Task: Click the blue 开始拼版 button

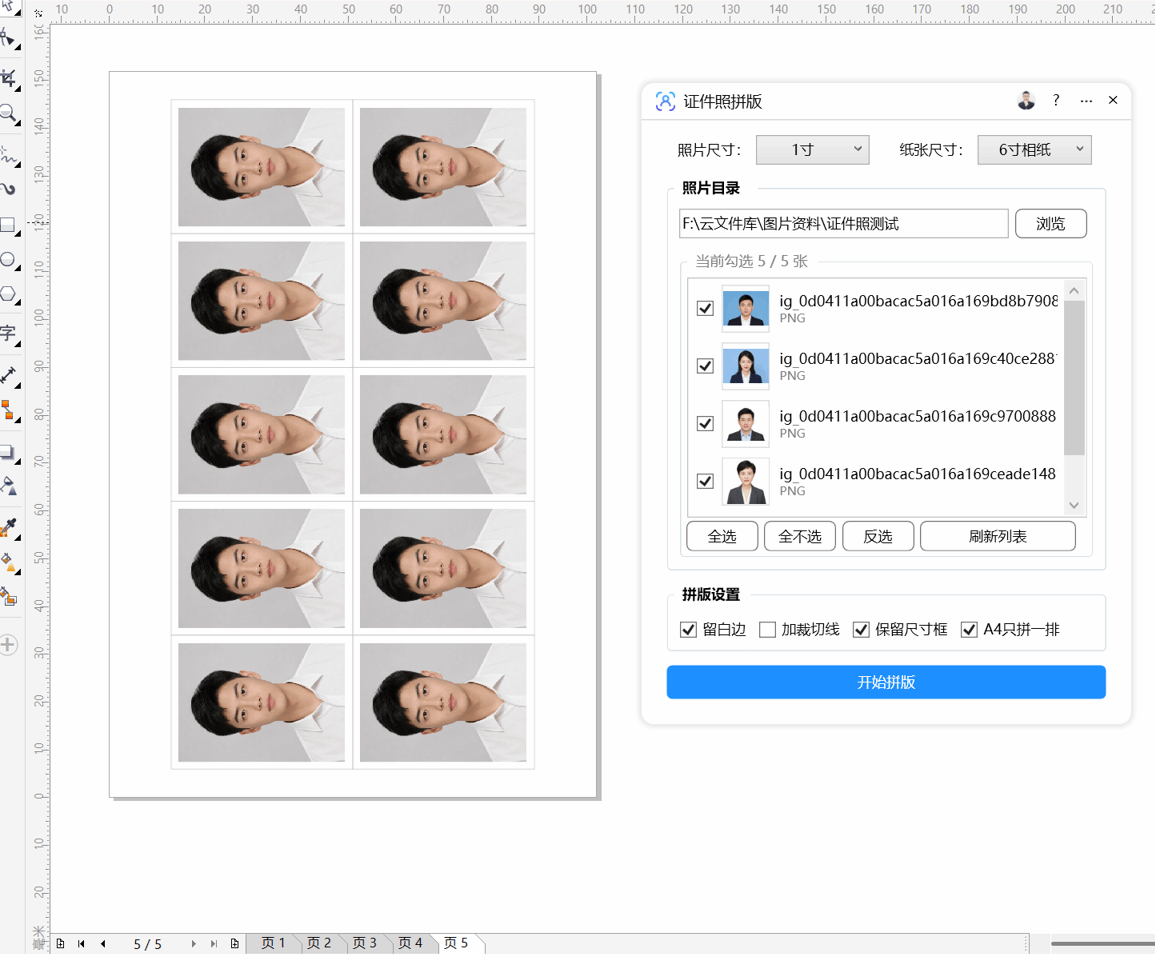Action: click(x=886, y=682)
